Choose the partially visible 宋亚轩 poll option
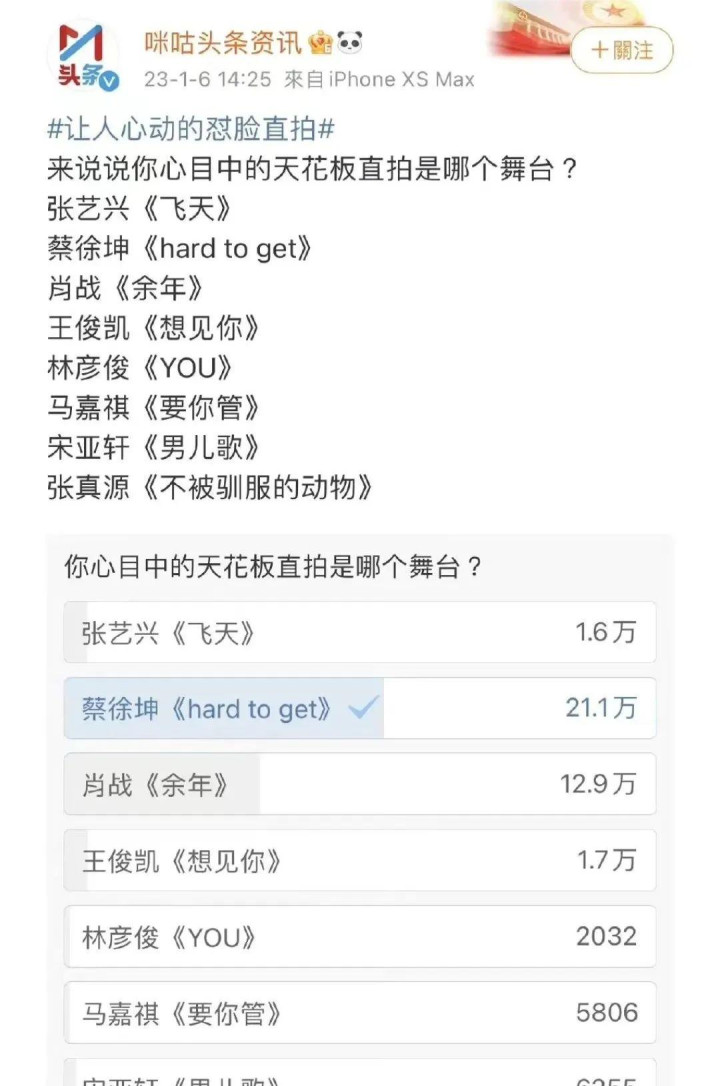 pyautogui.click(x=360, y=1072)
